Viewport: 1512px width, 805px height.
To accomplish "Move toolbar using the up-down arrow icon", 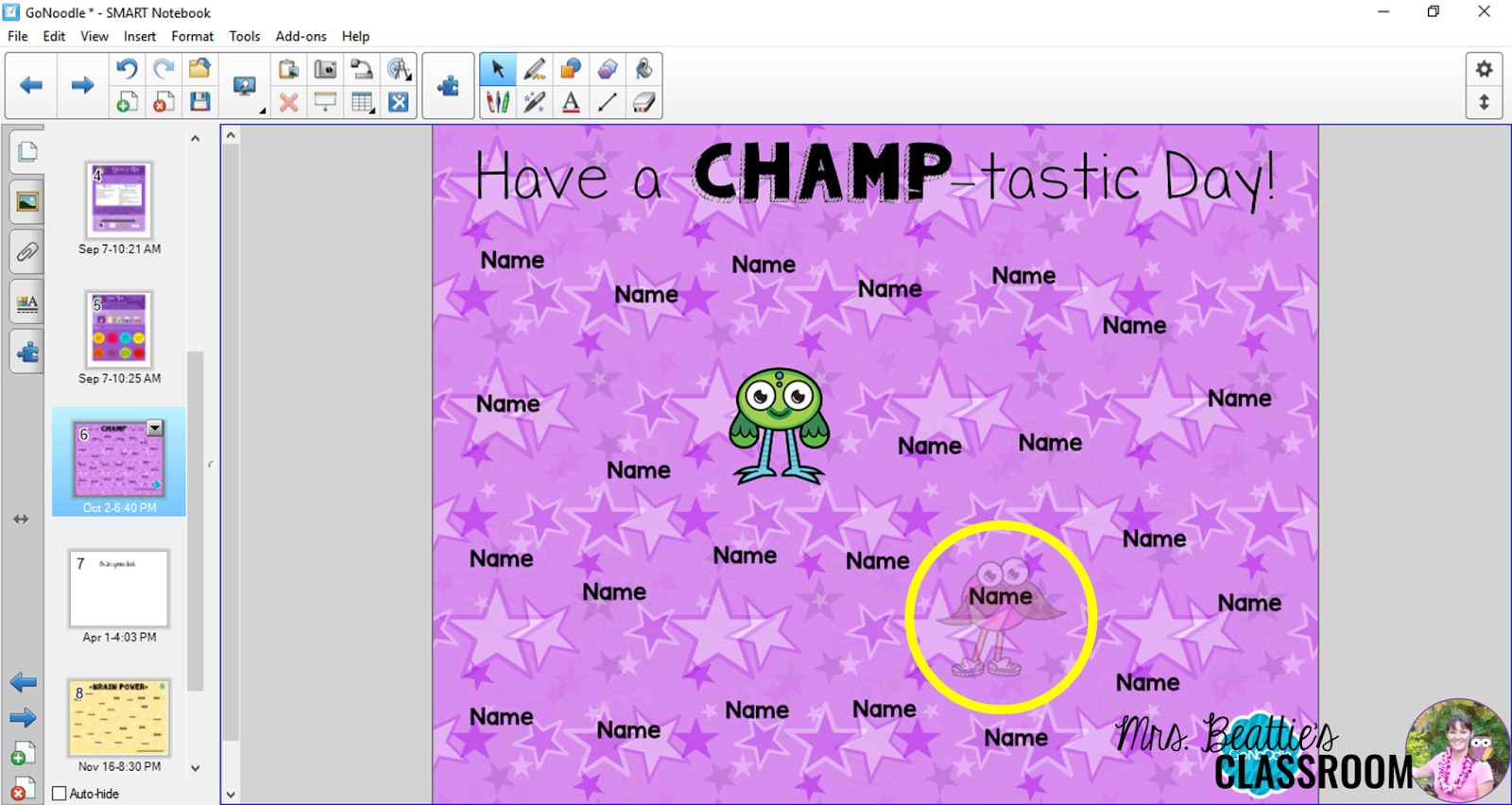I will [1484, 102].
